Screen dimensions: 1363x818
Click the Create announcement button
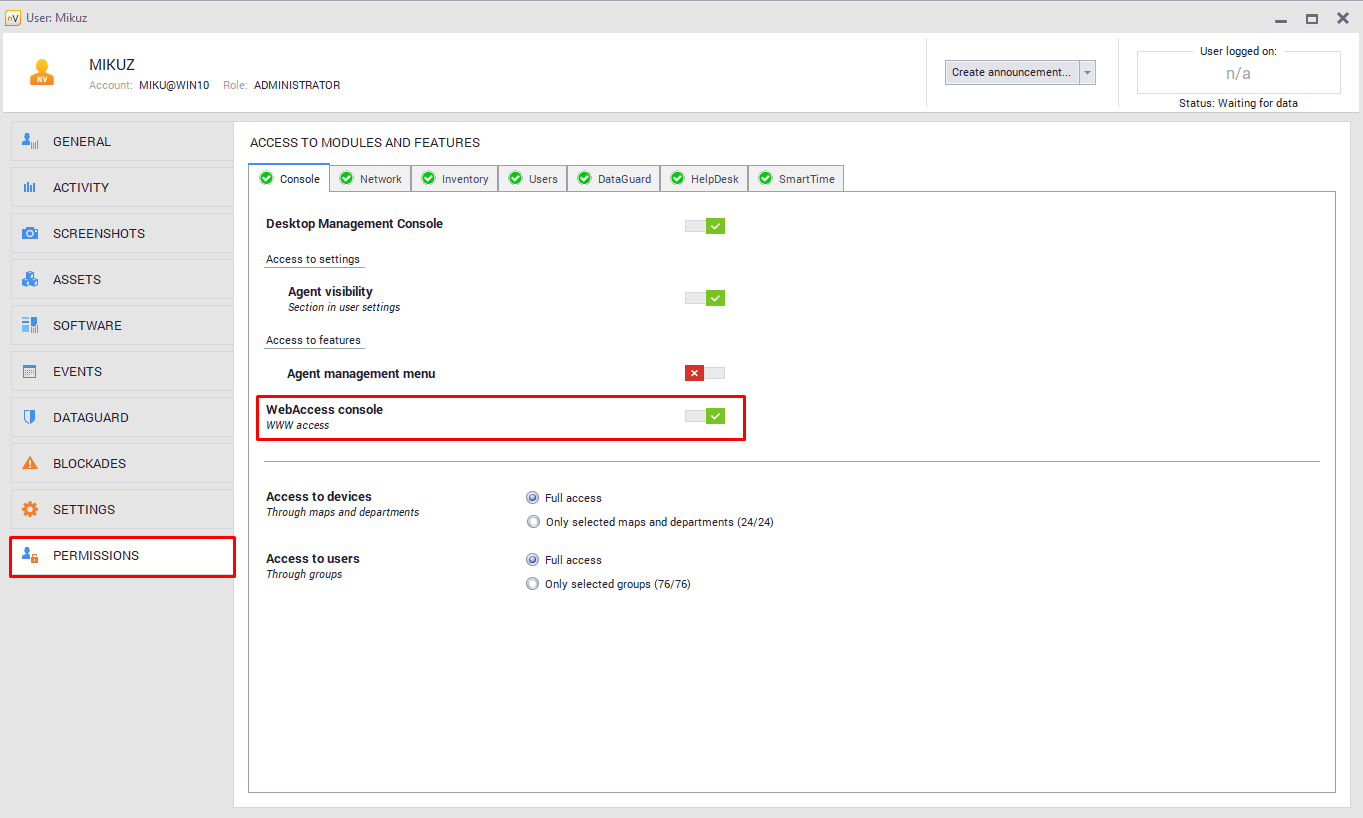[1011, 72]
